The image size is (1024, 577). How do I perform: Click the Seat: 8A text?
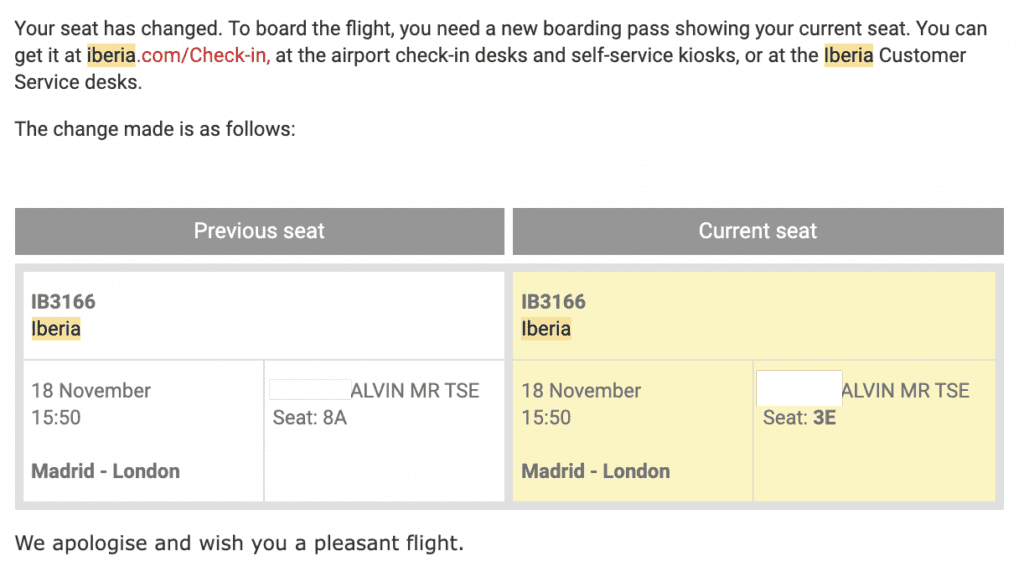coord(310,417)
